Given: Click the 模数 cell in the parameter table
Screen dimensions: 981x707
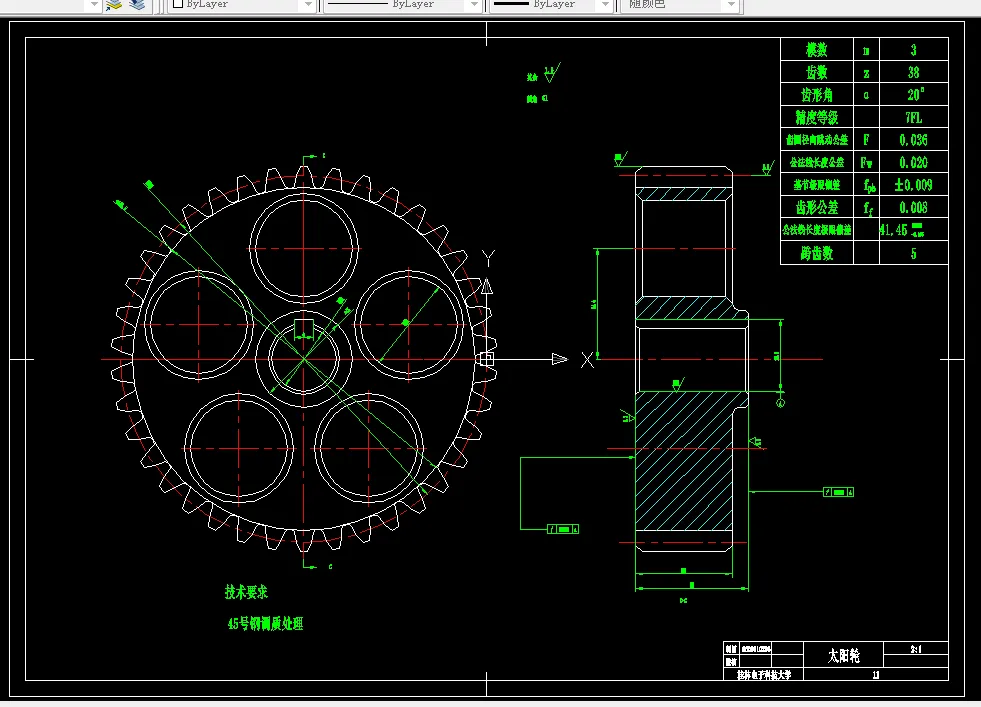Looking at the screenshot, I should click(x=817, y=49).
